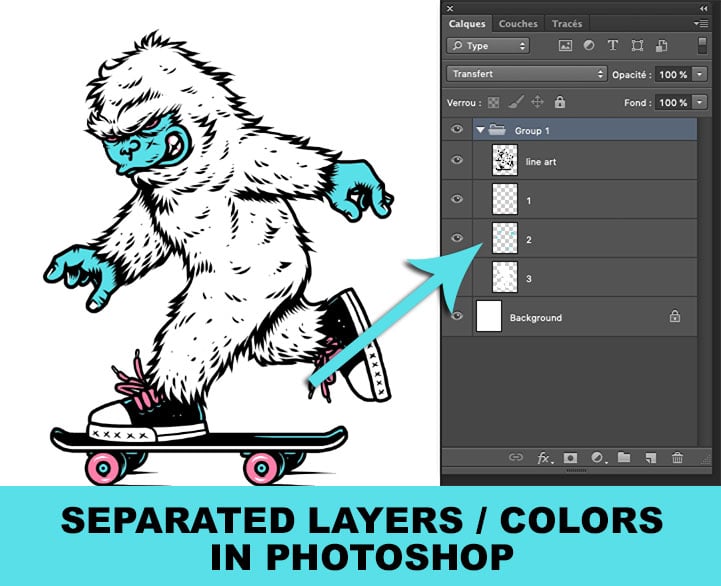Viewport: 721px width, 586px height.
Task: Select the Background layer white thumbnail
Action: point(489,316)
